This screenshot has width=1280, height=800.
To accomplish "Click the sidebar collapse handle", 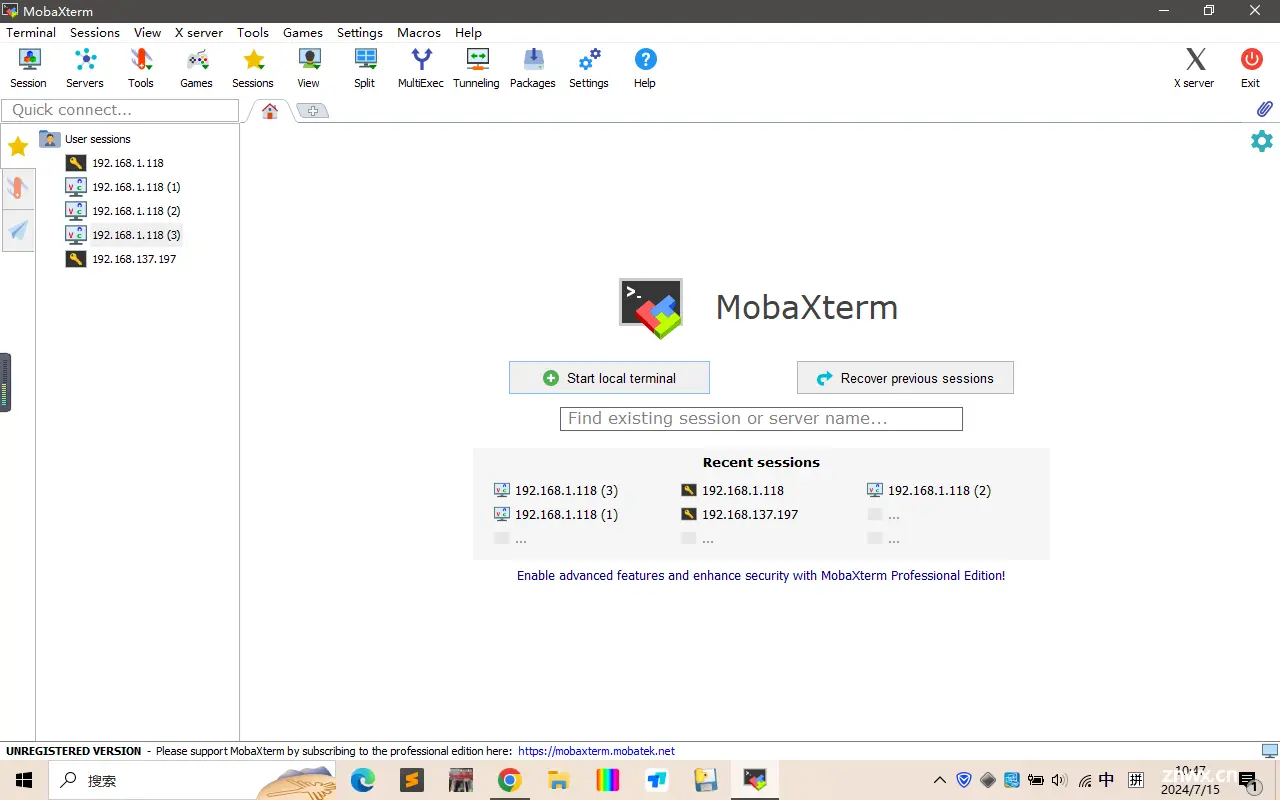I will [x=5, y=382].
